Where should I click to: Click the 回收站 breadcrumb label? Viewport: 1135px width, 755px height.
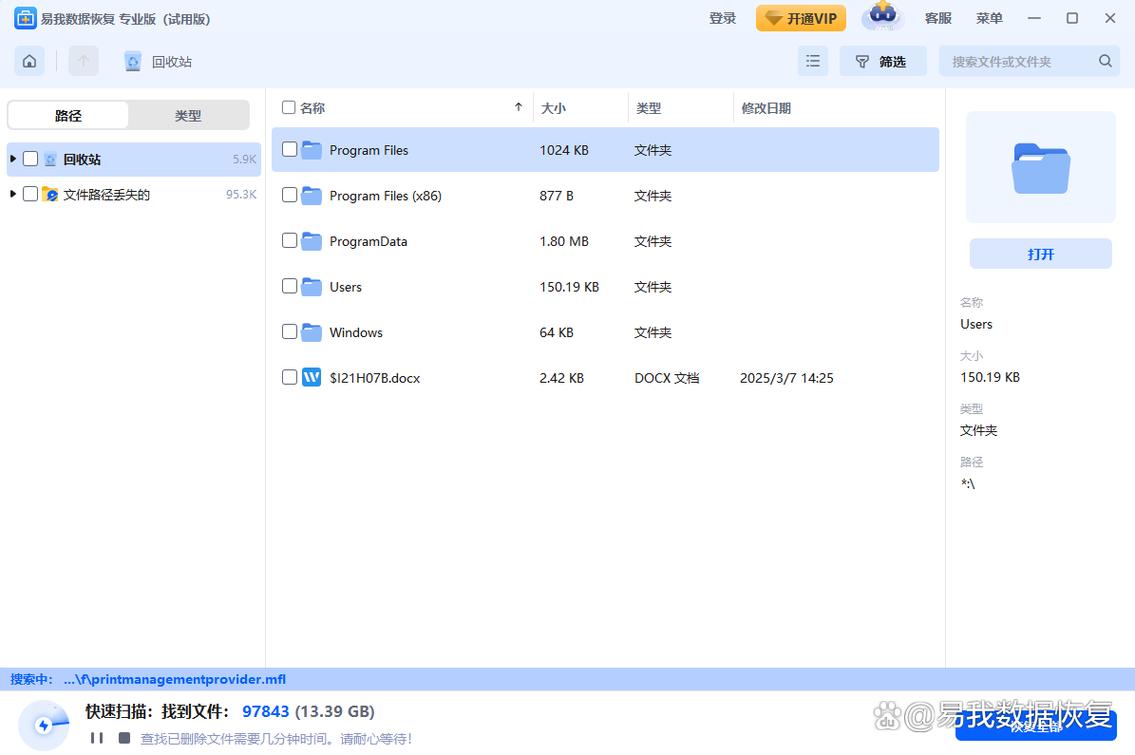tap(172, 62)
